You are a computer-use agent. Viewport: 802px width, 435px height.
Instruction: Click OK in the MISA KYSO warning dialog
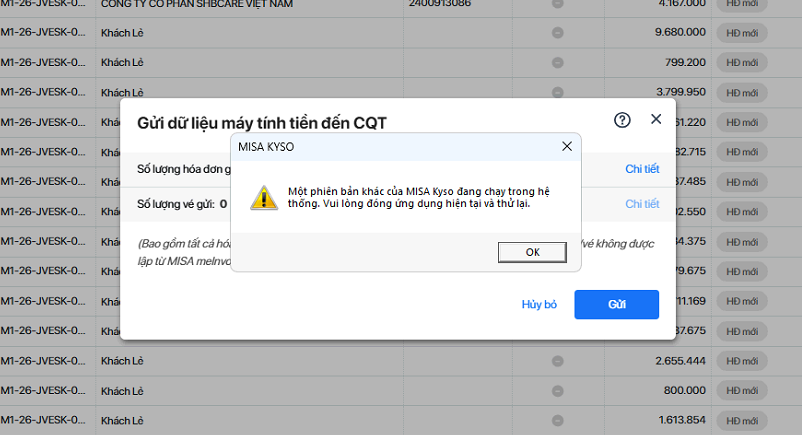(532, 252)
